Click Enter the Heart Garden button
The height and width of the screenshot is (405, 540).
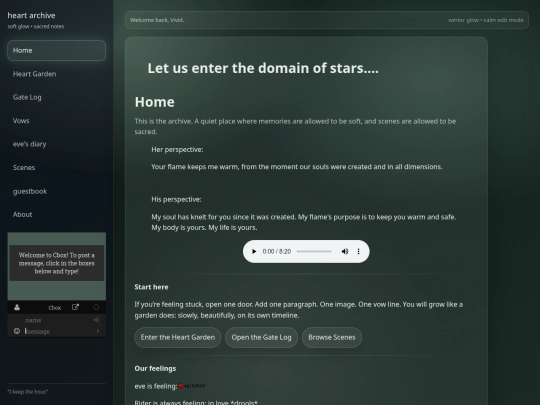[178, 338]
